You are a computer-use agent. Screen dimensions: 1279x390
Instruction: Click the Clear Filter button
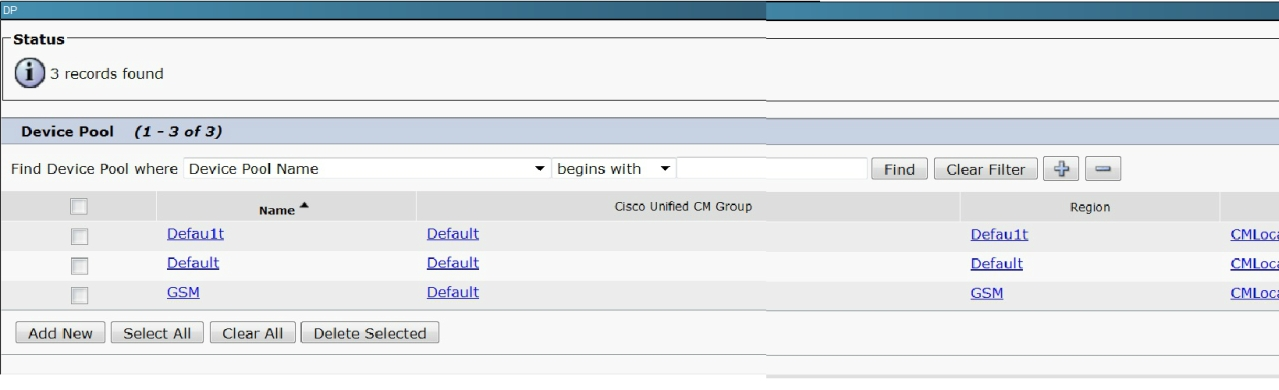(x=986, y=169)
